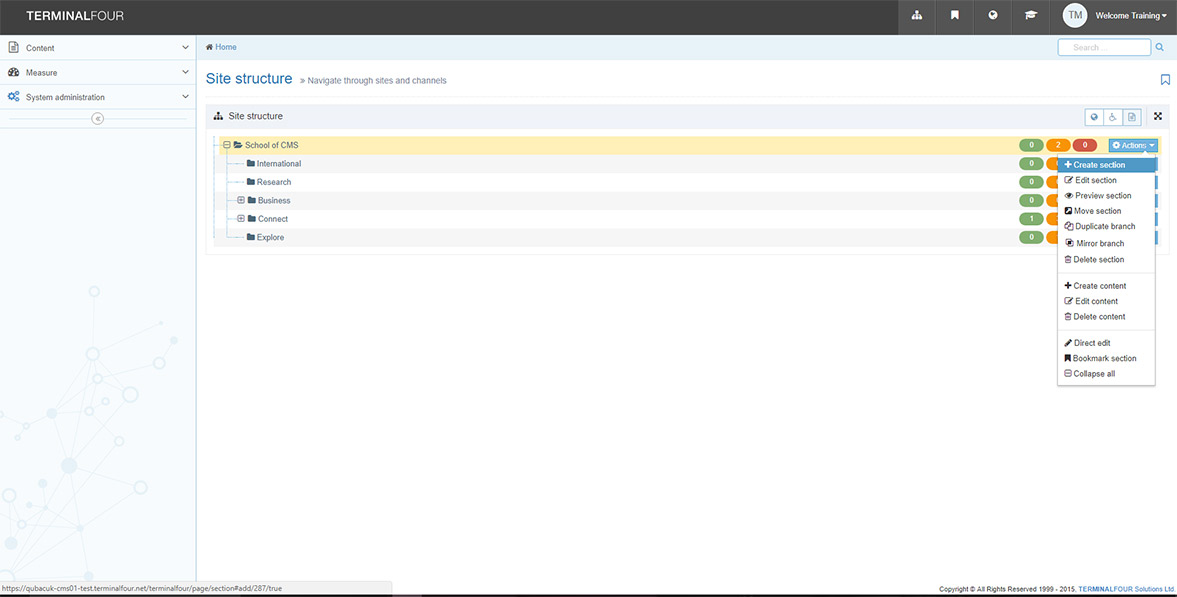Click the graduation cap training icon

[1031, 15]
